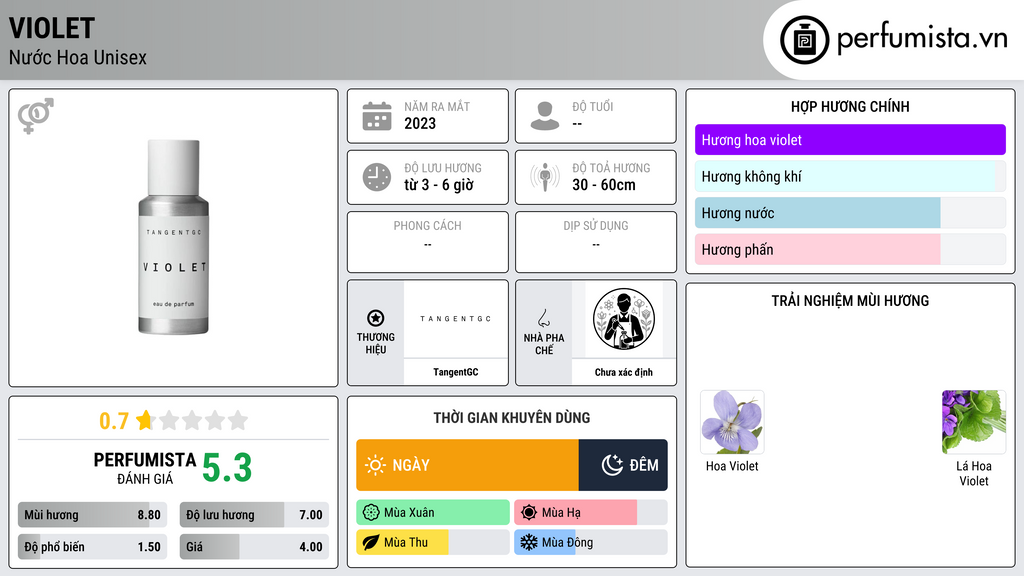Screen dimensions: 1024x576
Task: Click the Trải nghiệm mùi hương heading
Action: 850,301
